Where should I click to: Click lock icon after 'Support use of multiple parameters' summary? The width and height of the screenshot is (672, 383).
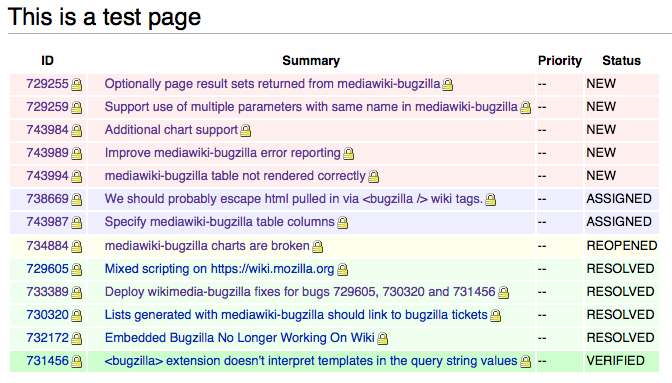point(525,108)
